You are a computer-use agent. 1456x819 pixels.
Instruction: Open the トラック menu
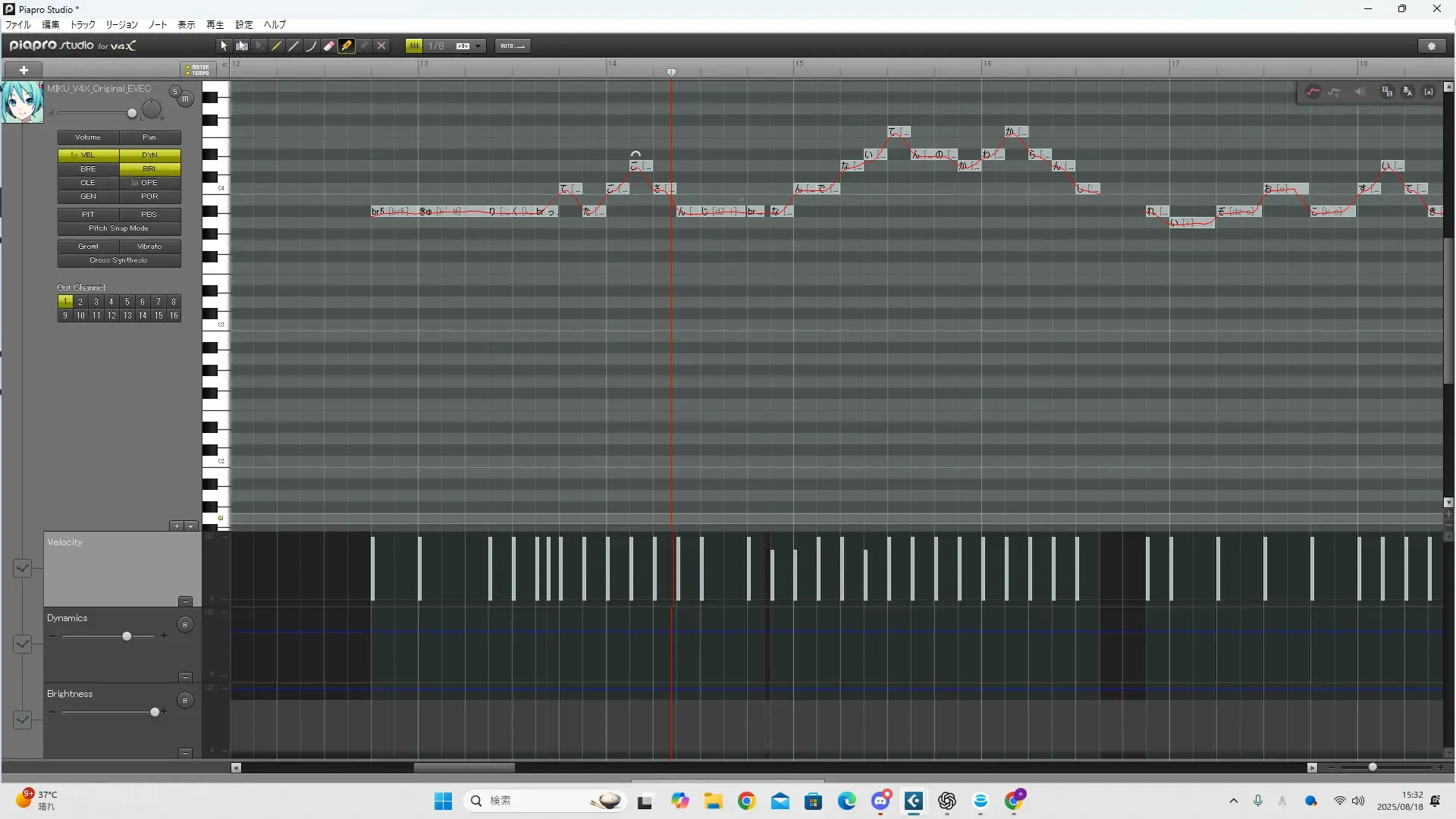click(83, 25)
